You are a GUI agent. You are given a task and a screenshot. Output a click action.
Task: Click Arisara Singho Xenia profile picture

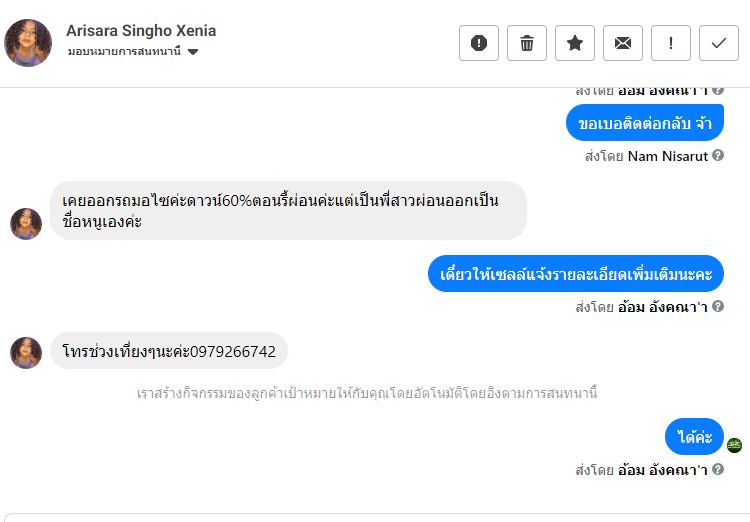click(28, 43)
